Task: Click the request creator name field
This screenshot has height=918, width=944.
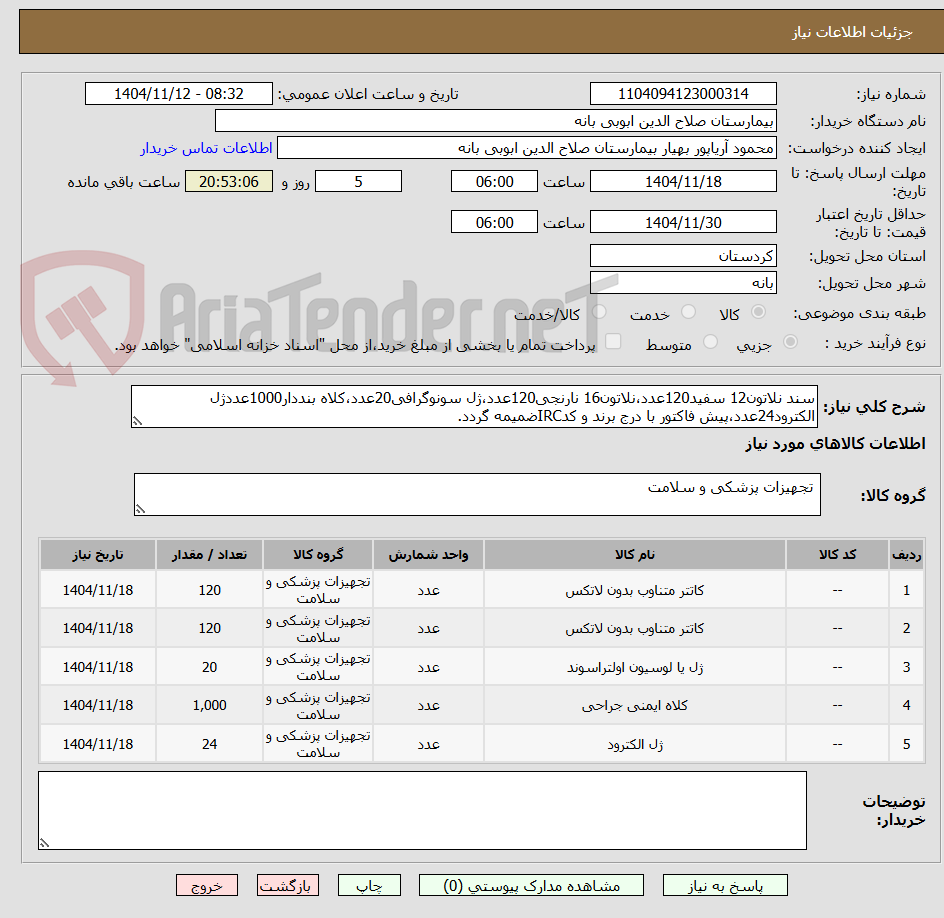Action: pyautogui.click(x=527, y=148)
